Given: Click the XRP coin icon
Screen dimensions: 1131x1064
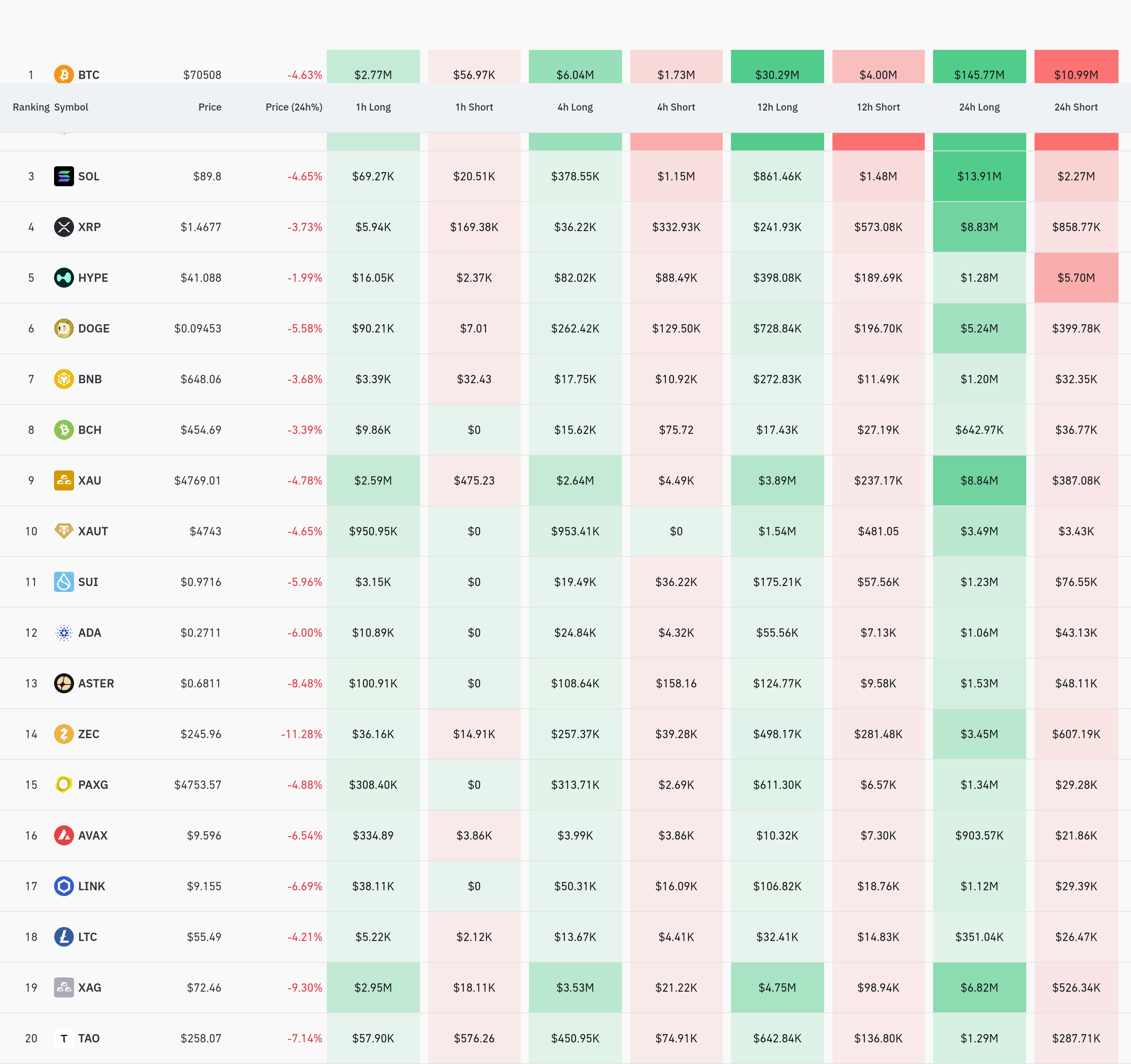Looking at the screenshot, I should tap(64, 227).
